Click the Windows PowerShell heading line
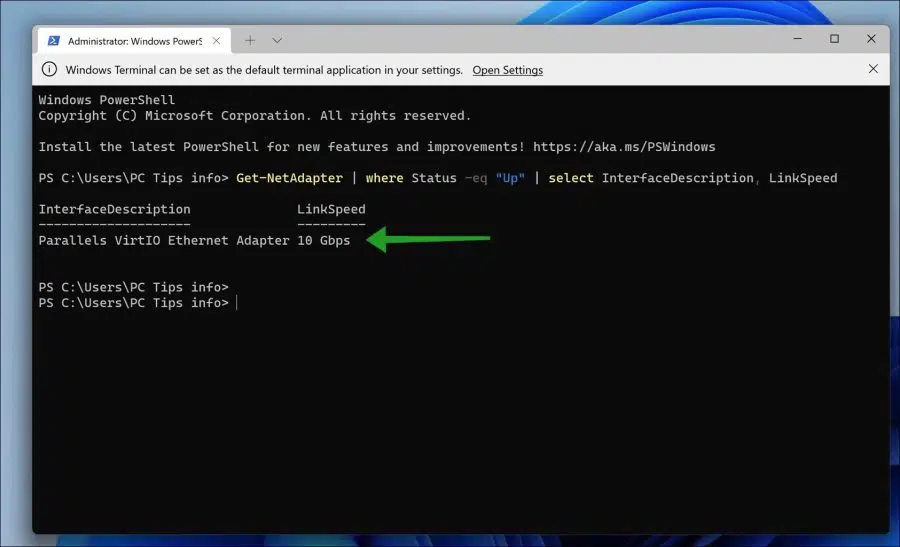This screenshot has height=547, width=900. pyautogui.click(x=106, y=100)
